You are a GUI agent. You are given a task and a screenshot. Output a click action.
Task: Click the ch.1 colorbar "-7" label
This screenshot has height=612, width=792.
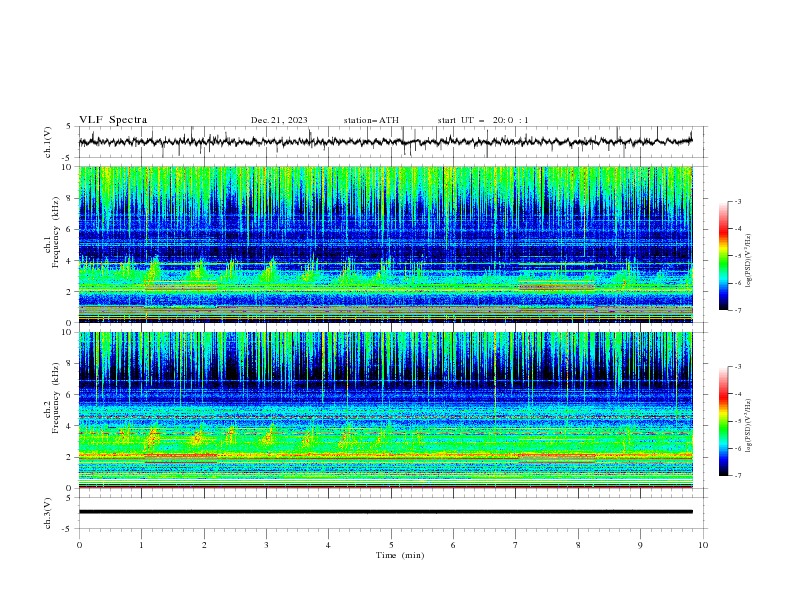pyautogui.click(x=738, y=310)
